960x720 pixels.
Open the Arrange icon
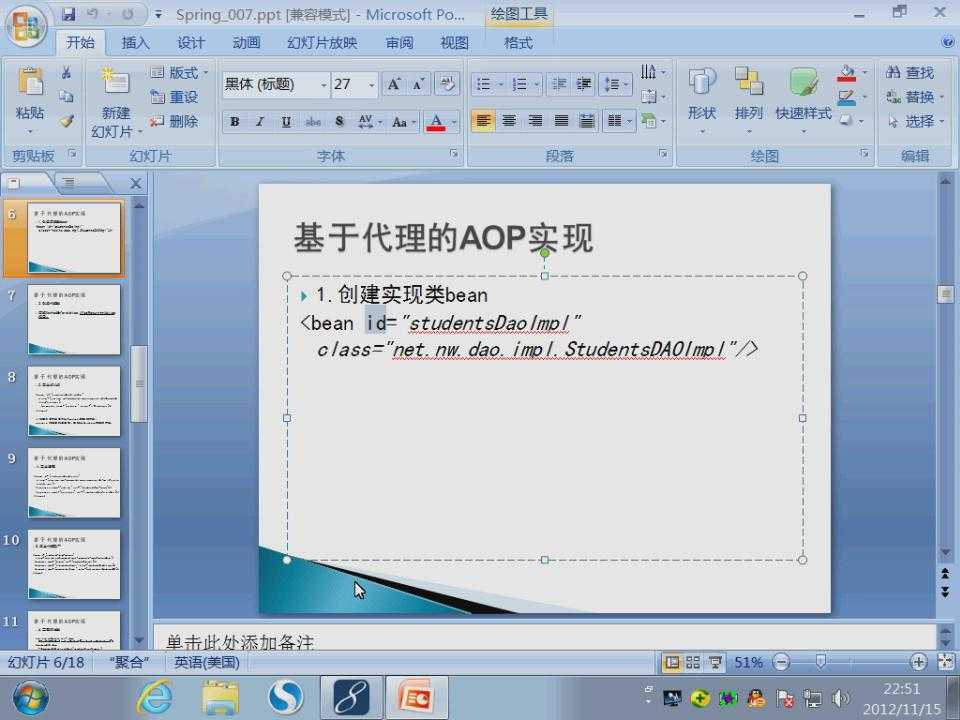click(x=748, y=81)
